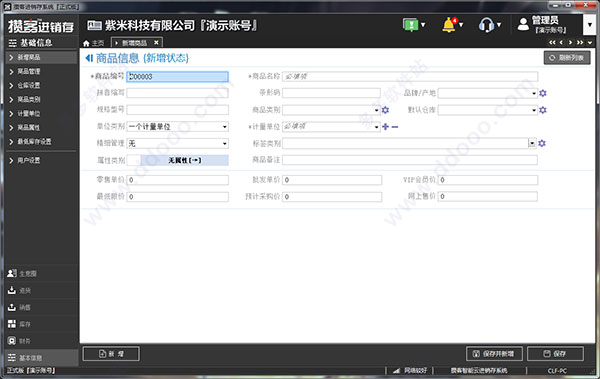Click the 保存并新增 button
Image resolution: width=600 pixels, height=379 pixels.
(495, 354)
